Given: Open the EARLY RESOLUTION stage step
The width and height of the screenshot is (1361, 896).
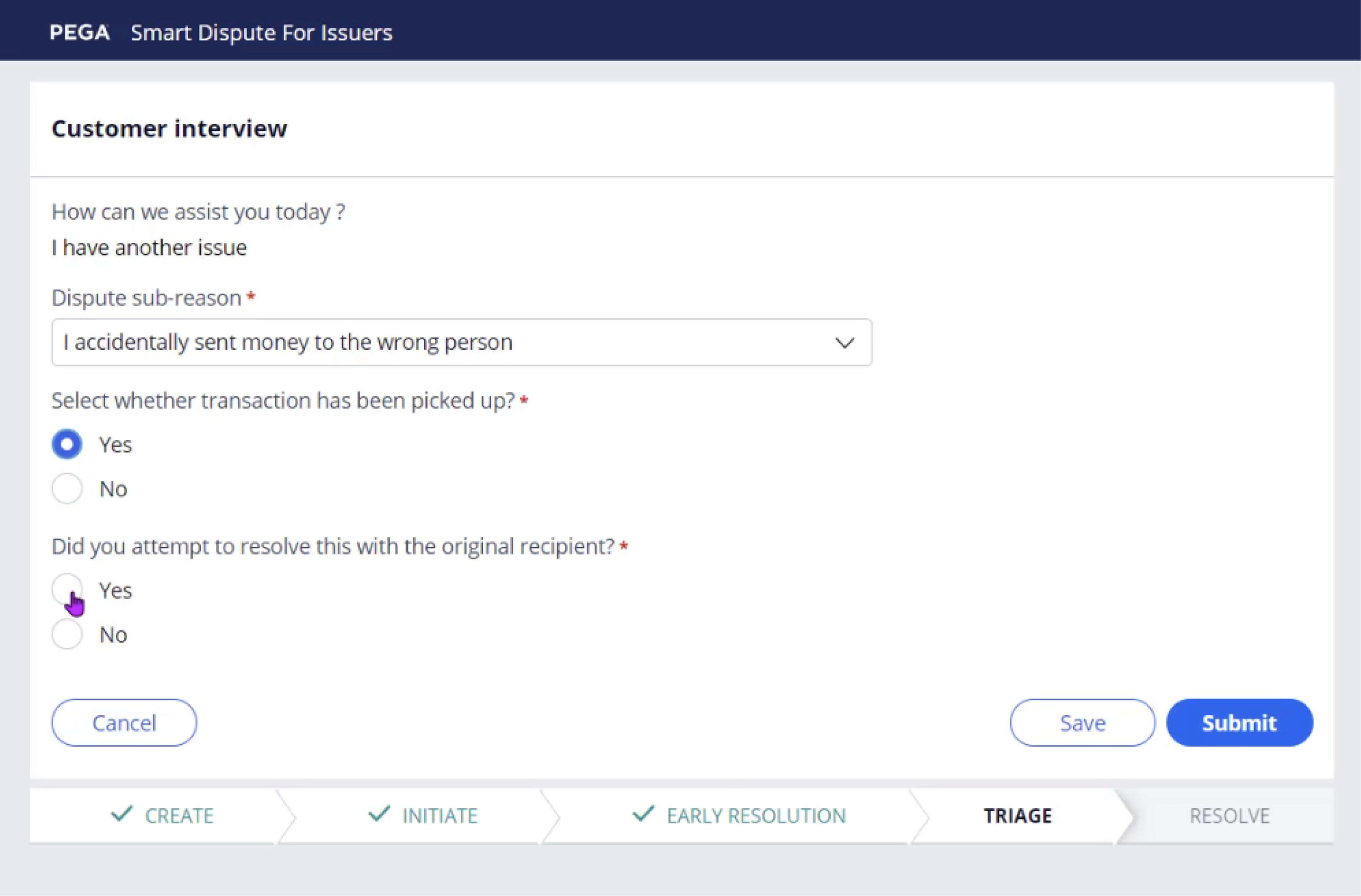Looking at the screenshot, I should (x=755, y=815).
